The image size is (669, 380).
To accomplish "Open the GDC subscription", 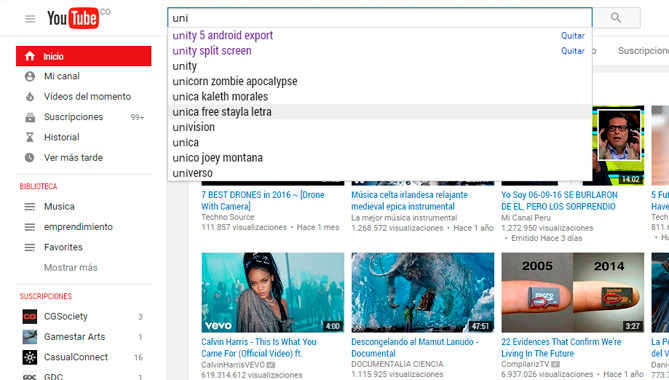I will click(53, 376).
